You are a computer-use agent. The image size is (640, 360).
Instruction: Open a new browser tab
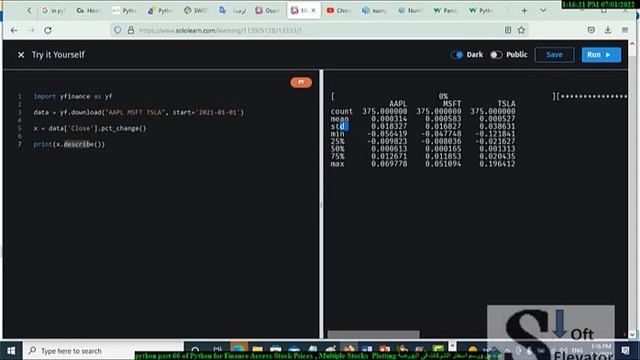pyautogui.click(x=524, y=11)
